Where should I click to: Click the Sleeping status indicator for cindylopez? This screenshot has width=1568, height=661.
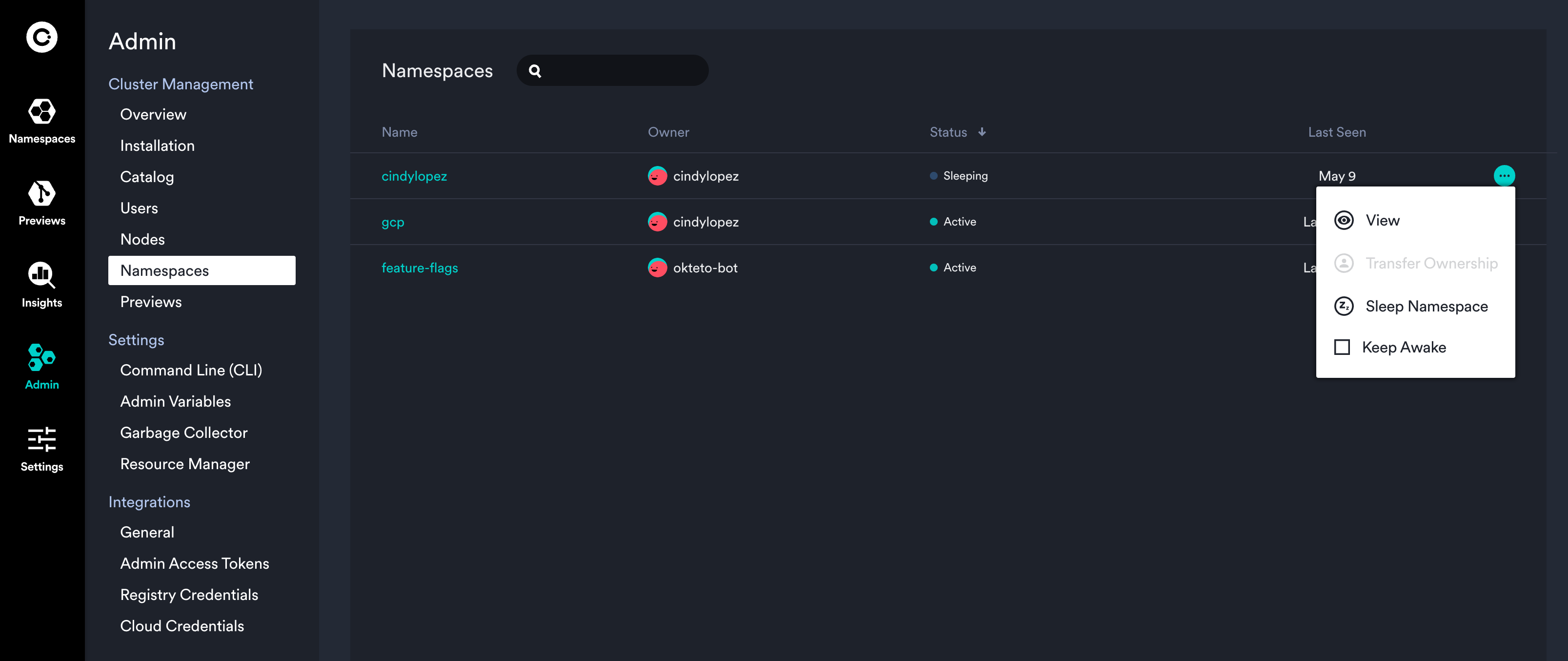934,175
